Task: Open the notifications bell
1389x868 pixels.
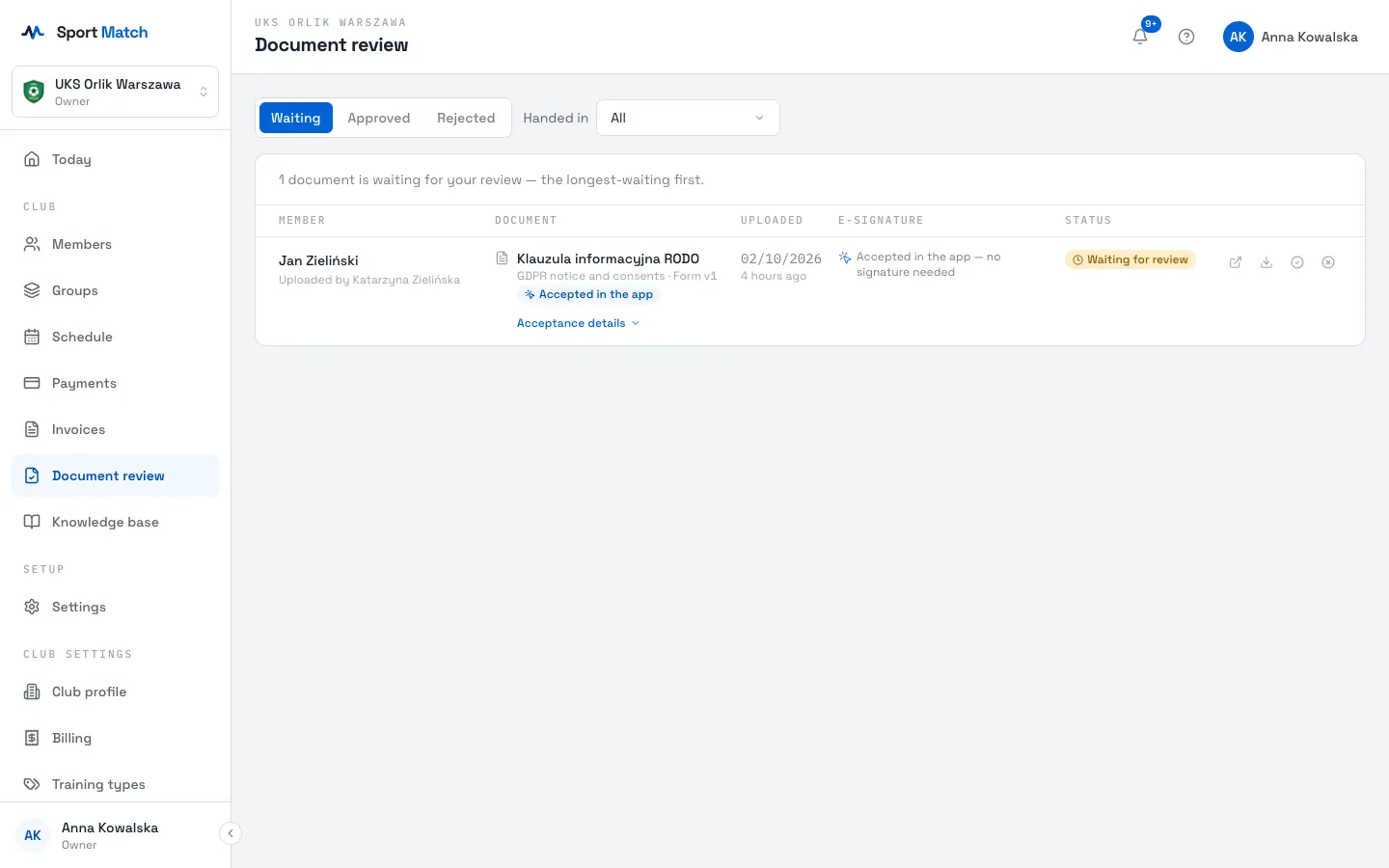Action: 1140,37
